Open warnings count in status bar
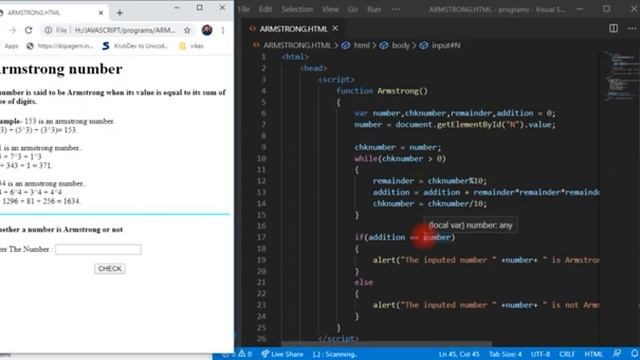 pos(244,354)
